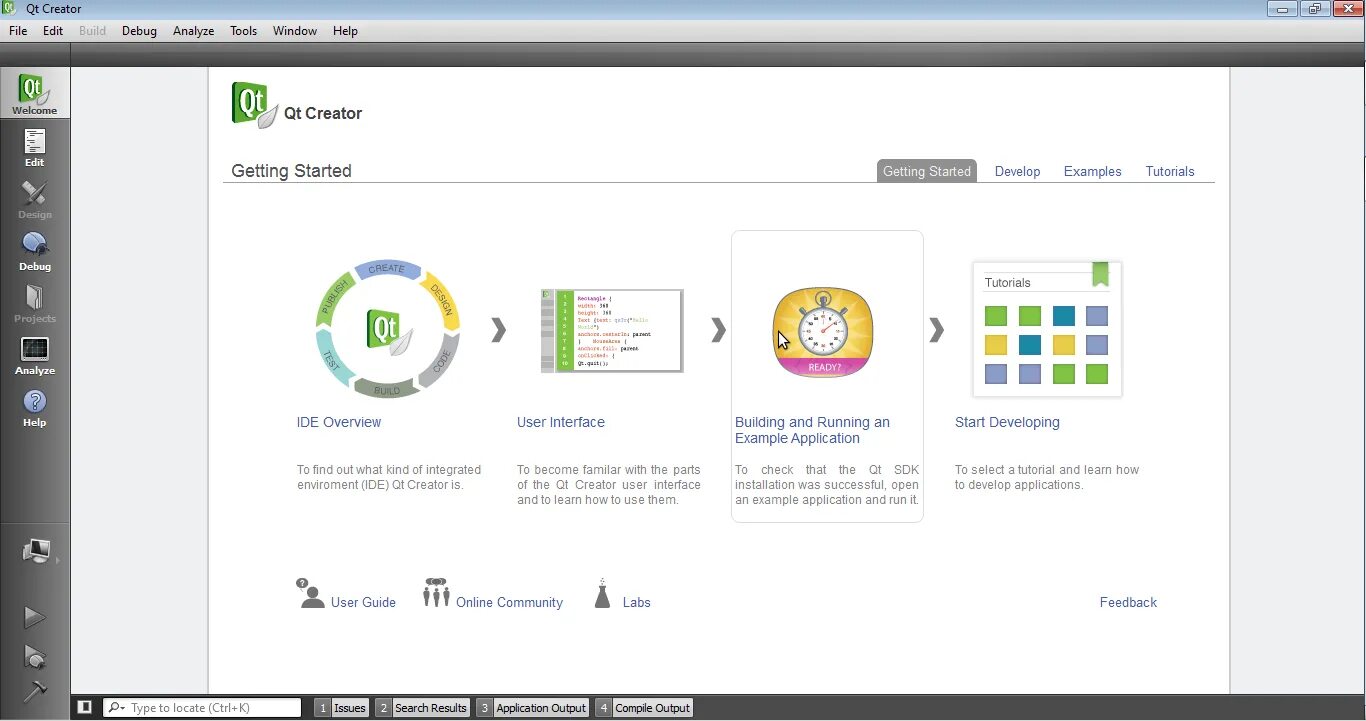This screenshot has height=721, width=1366.
Task: Click the Qt Creator title bar icon
Action: coord(10,9)
